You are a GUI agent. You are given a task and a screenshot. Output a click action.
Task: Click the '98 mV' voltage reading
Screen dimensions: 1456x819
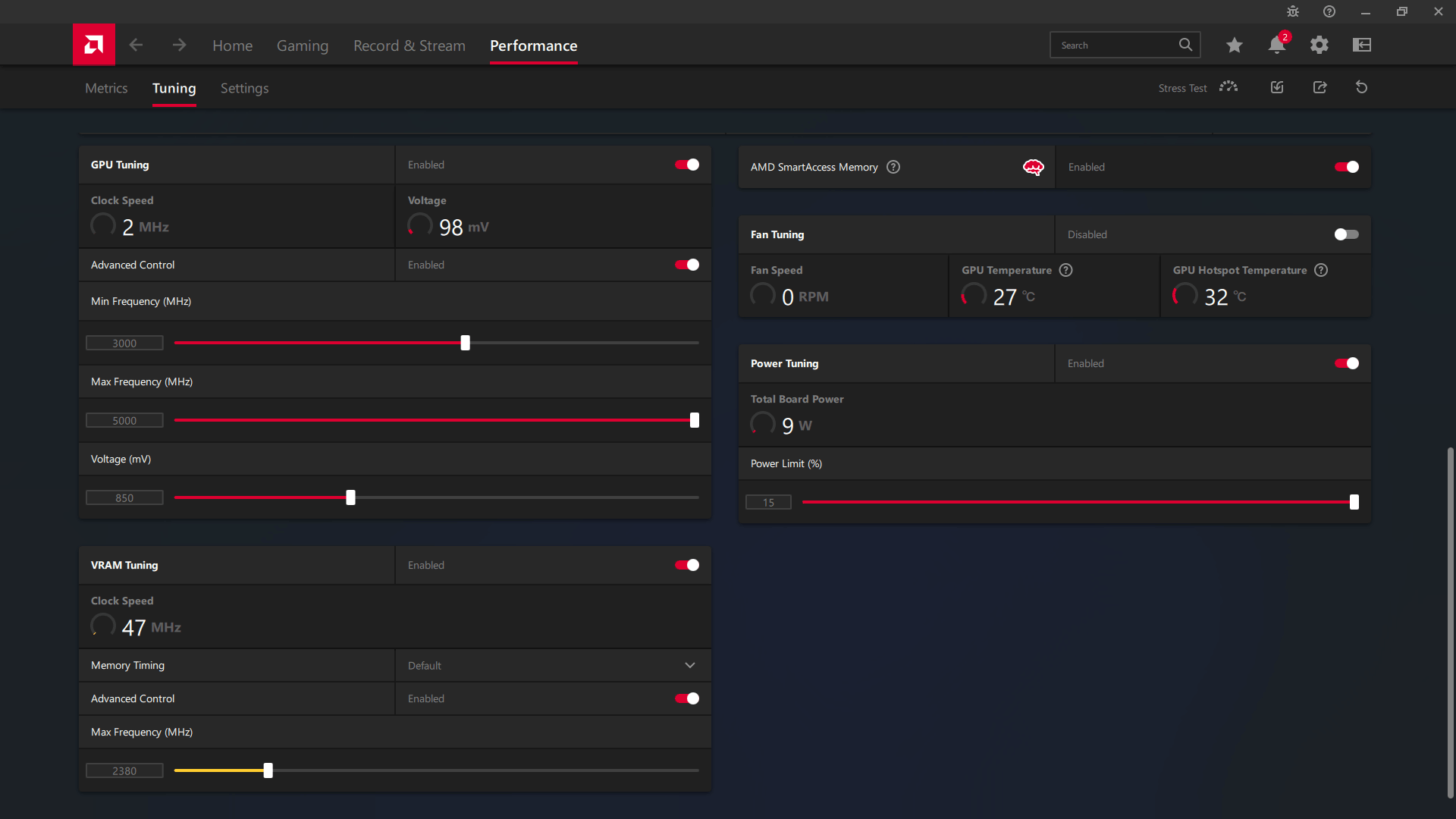point(463,227)
